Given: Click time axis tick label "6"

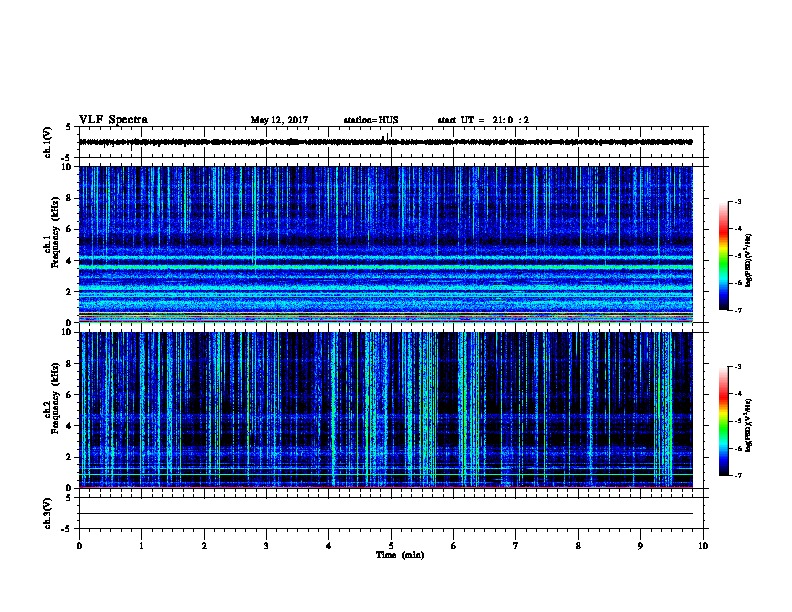Looking at the screenshot, I should coord(454,545).
